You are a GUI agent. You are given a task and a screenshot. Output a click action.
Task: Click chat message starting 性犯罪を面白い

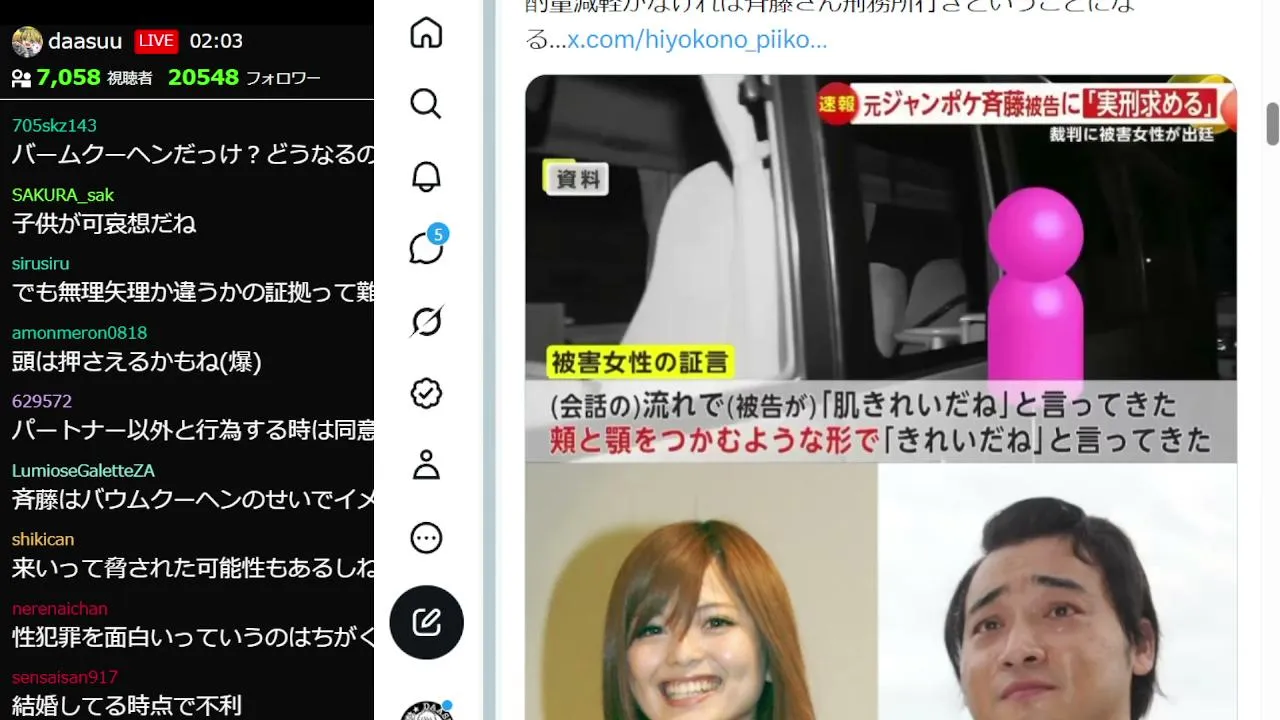coord(193,637)
